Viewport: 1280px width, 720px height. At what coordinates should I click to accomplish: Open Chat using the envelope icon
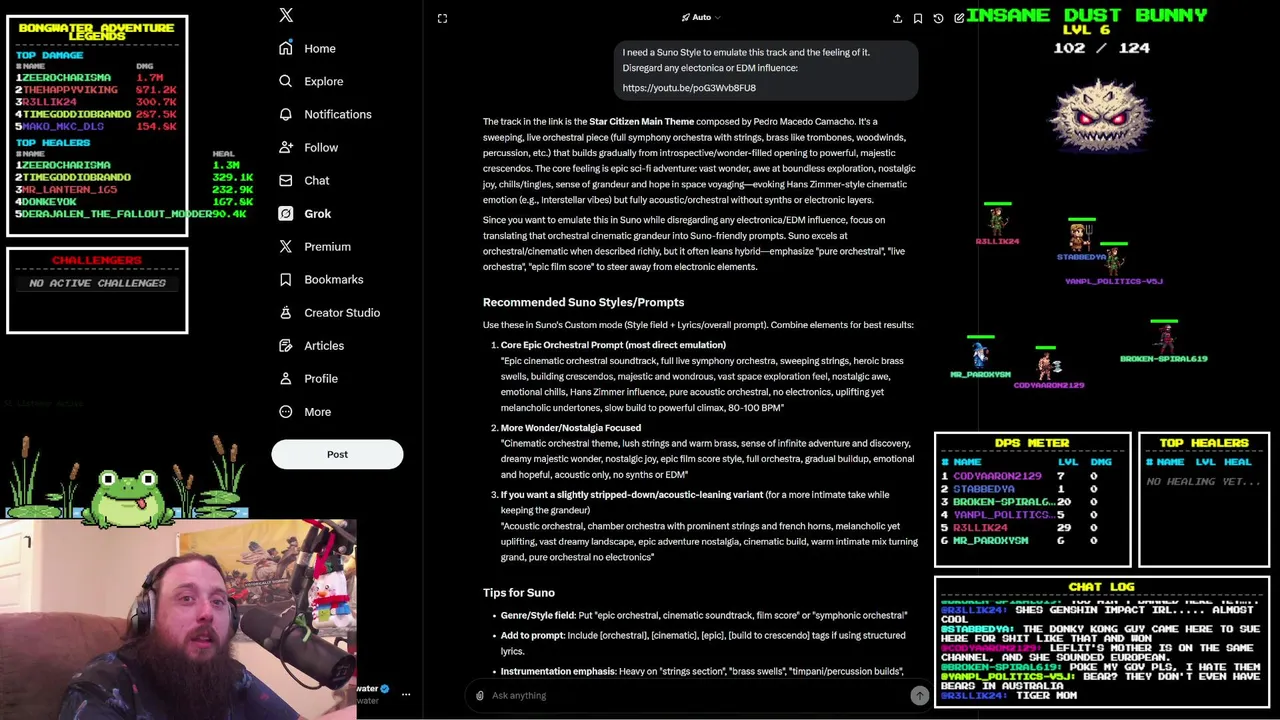tap(286, 180)
